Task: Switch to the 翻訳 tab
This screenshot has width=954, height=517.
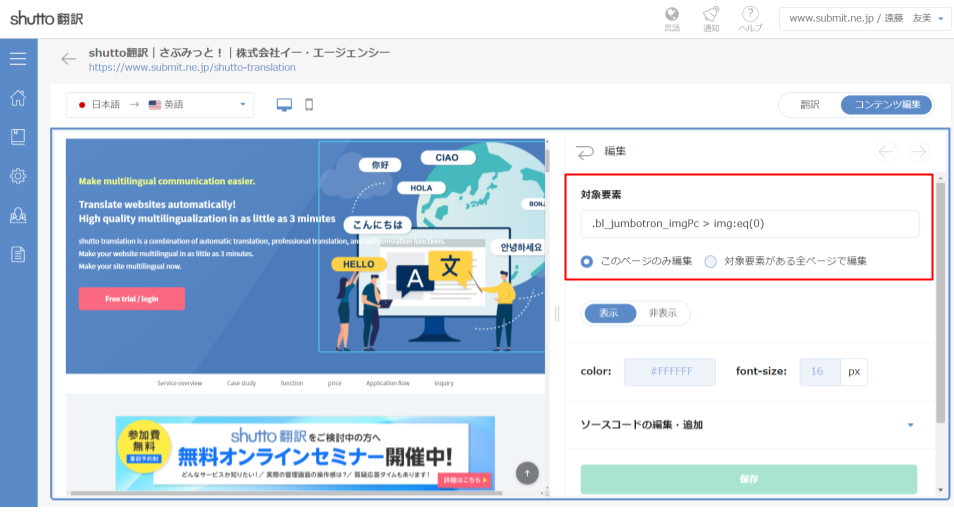Action: 810,105
